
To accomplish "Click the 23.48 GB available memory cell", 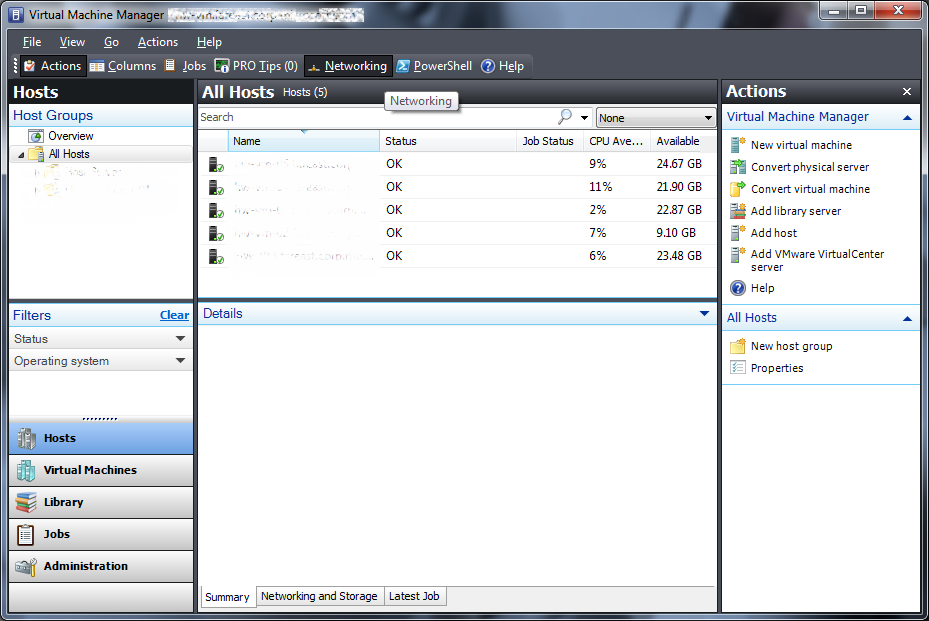I will coord(679,256).
